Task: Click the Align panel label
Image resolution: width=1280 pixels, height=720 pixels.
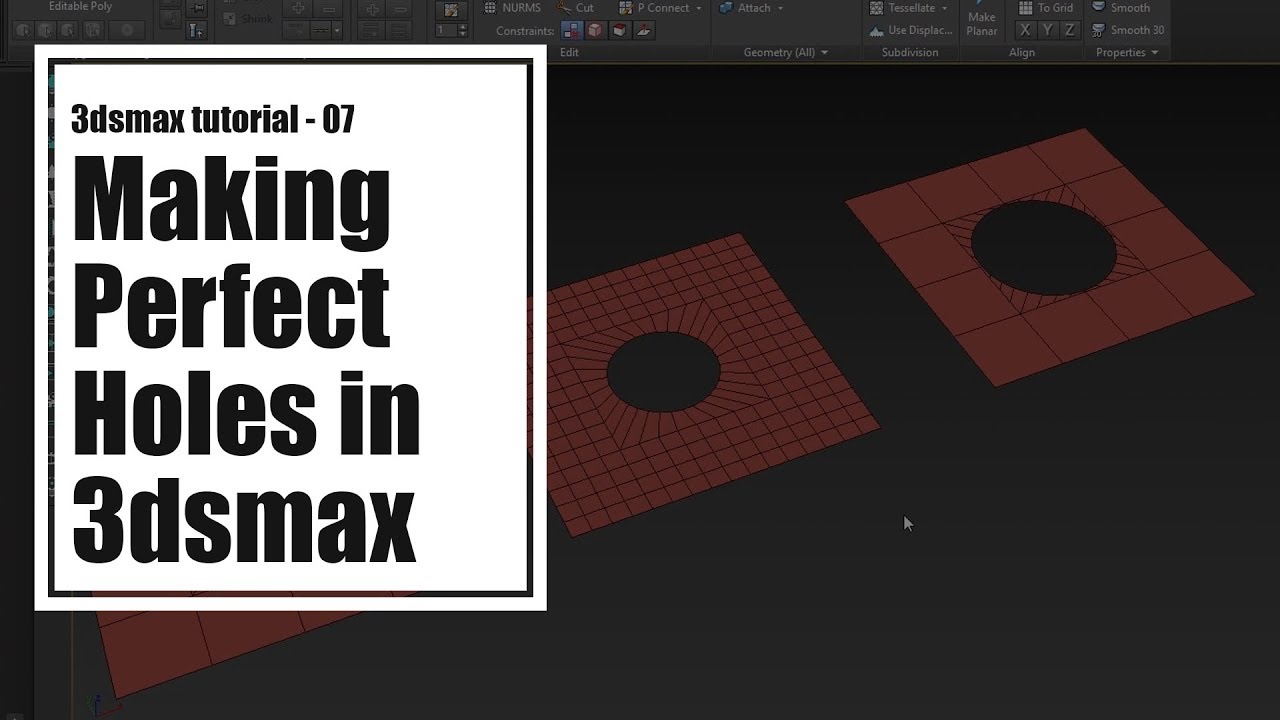Action: tap(1022, 52)
